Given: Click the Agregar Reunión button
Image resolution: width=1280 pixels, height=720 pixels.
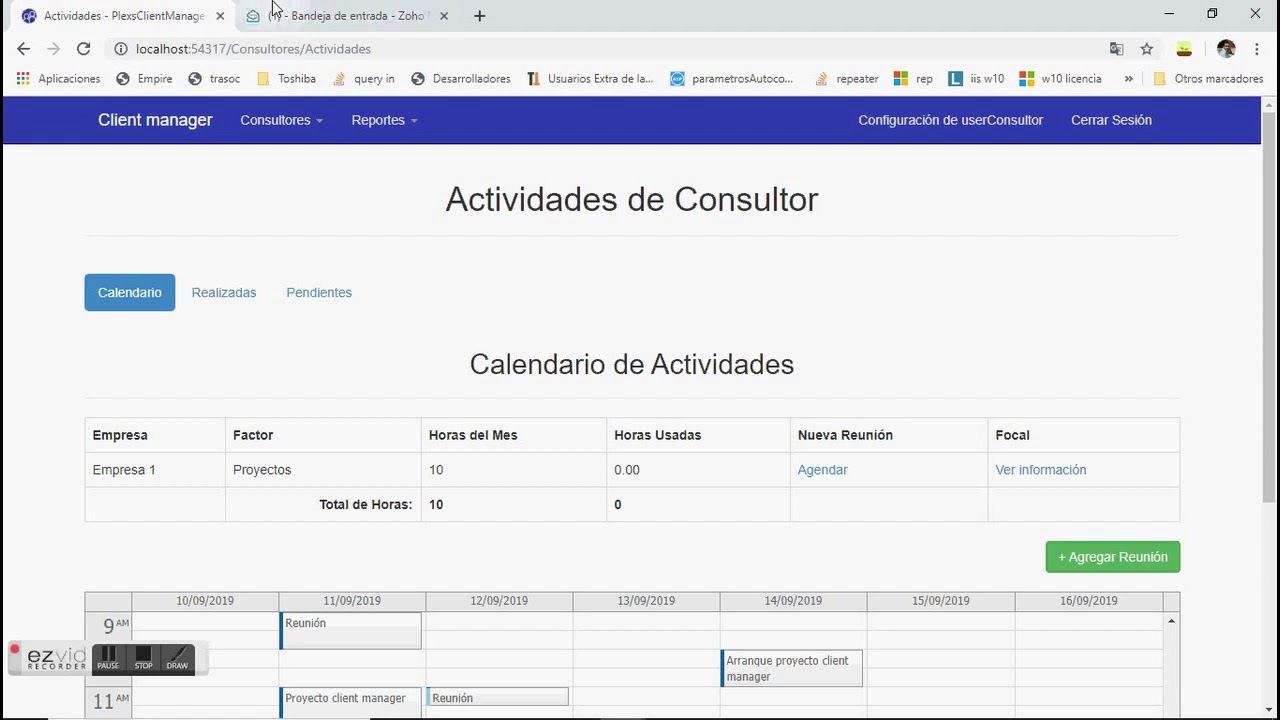Looking at the screenshot, I should coord(1113,557).
